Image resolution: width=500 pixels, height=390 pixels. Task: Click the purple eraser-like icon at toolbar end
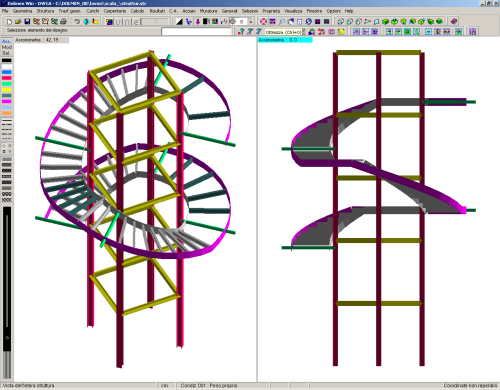[454, 22]
